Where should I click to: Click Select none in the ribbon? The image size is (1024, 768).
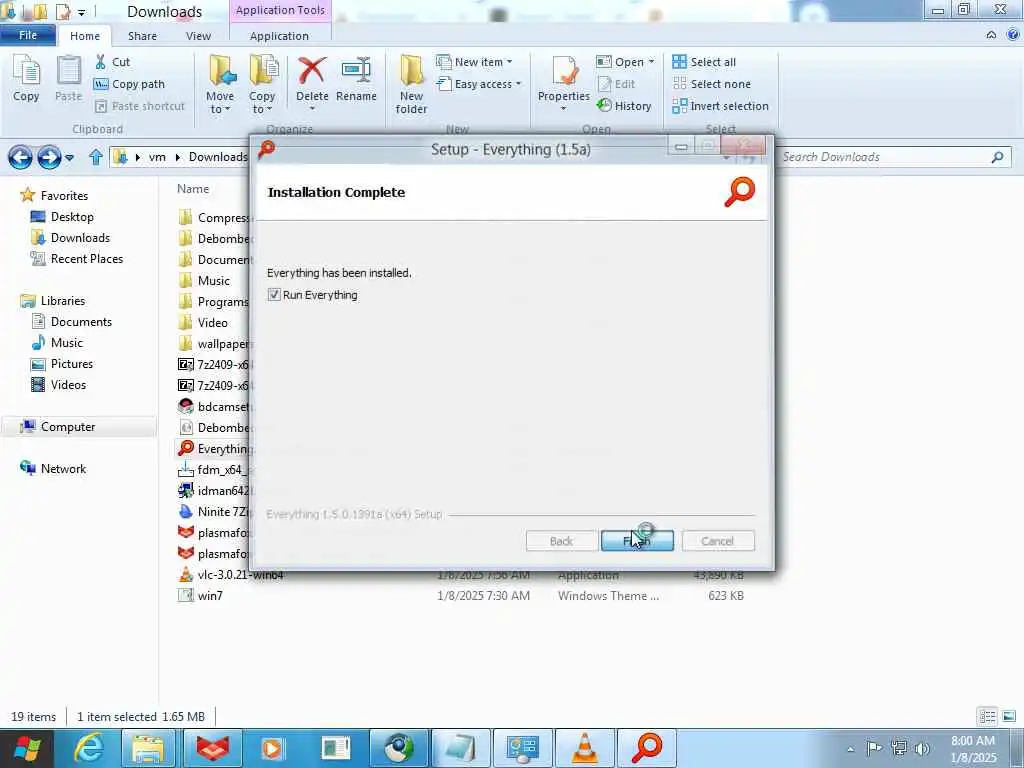coord(712,84)
